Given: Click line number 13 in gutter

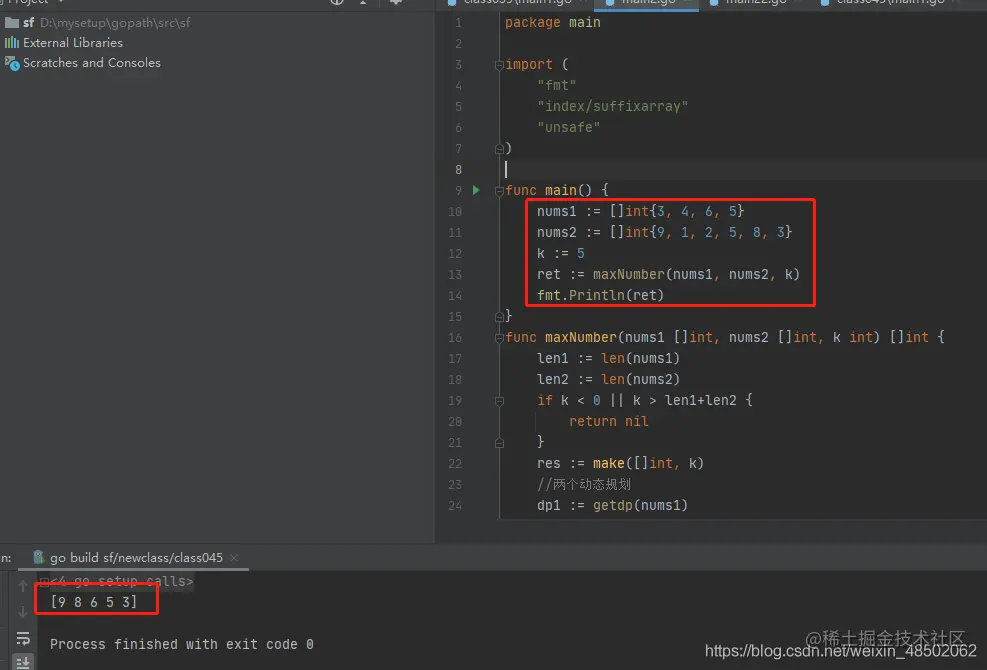Looking at the screenshot, I should pos(455,275).
